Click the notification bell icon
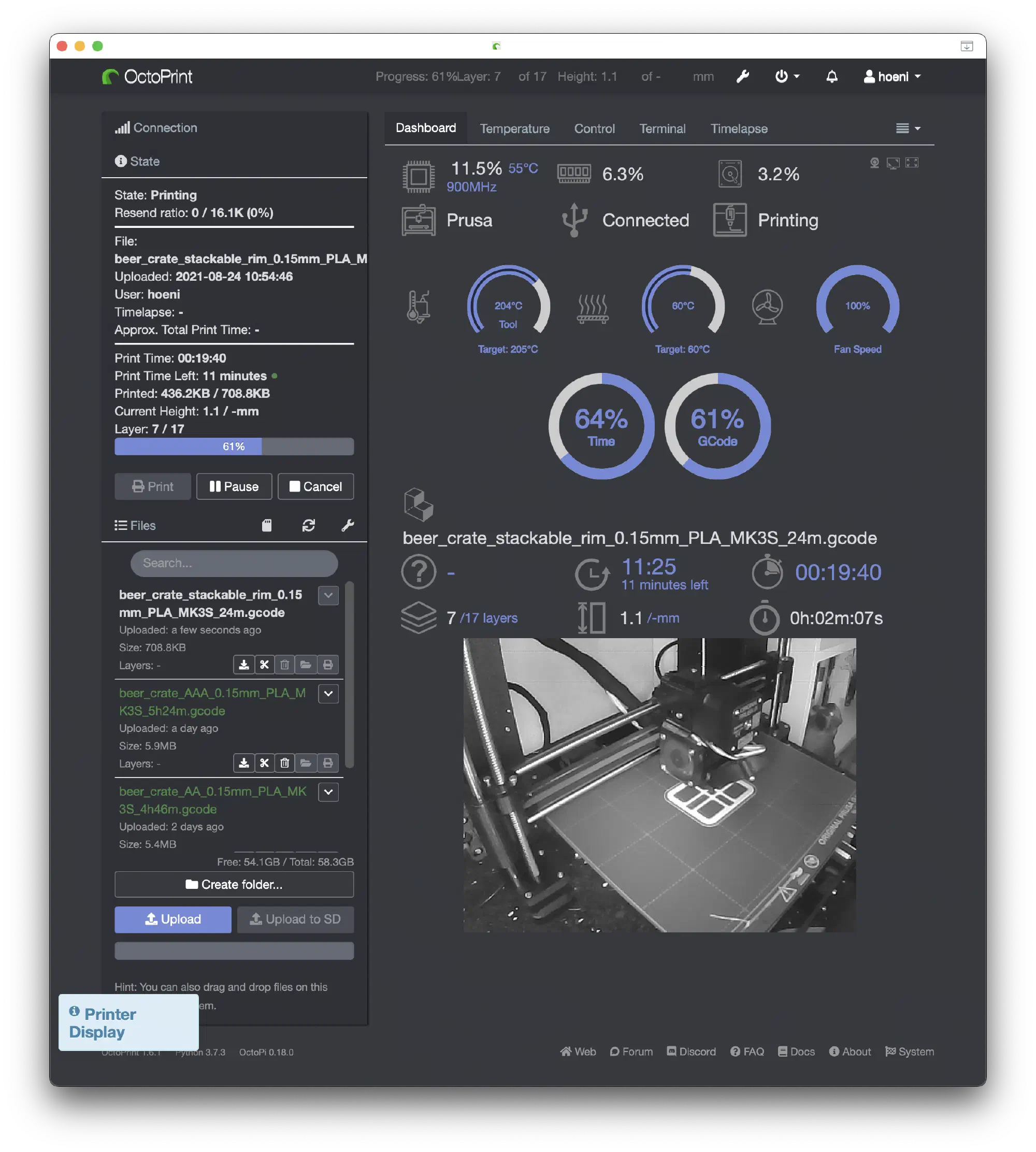Image resolution: width=1036 pixels, height=1152 pixels. click(831, 76)
